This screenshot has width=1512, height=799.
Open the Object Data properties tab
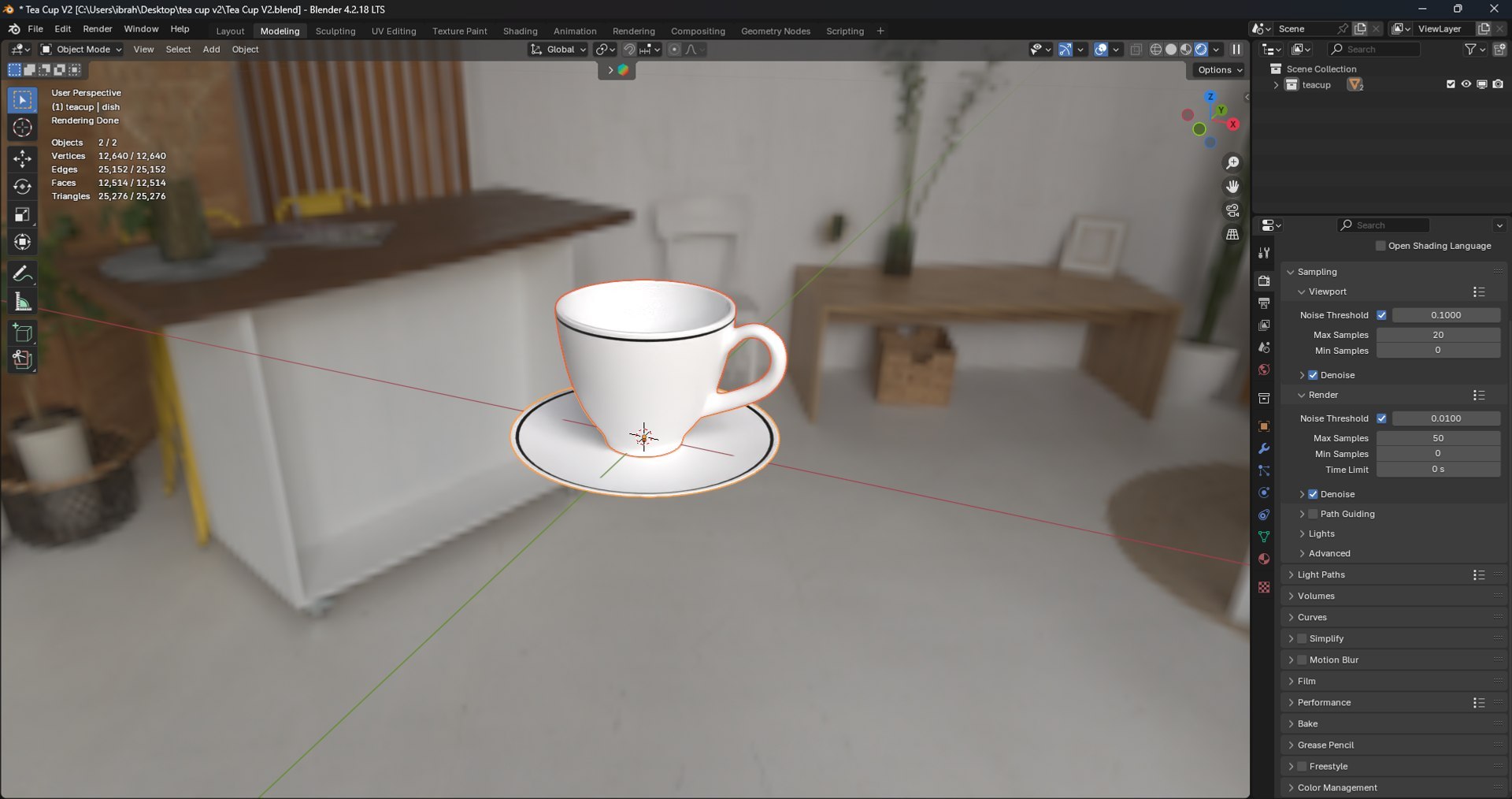click(x=1264, y=537)
